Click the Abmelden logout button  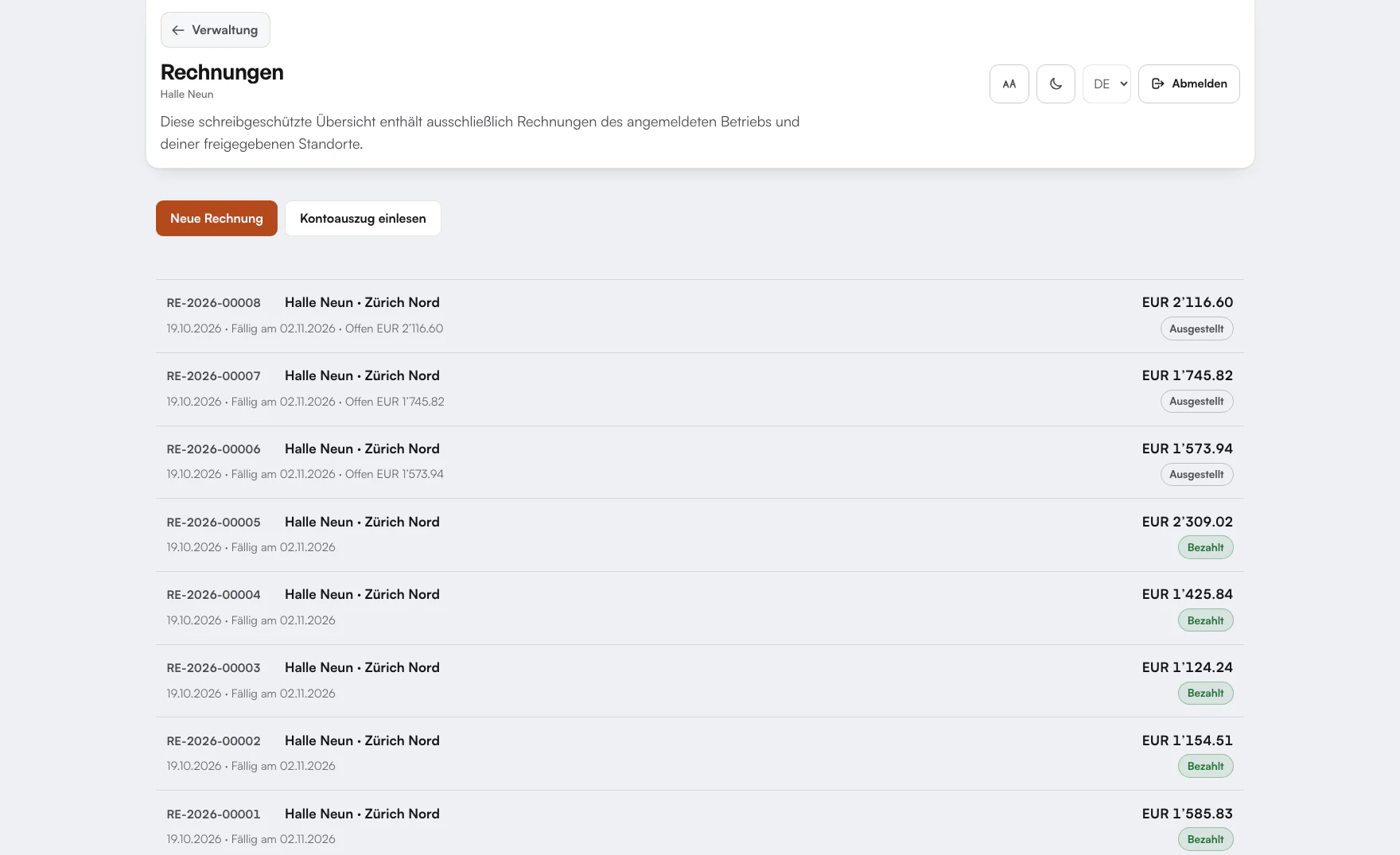click(1188, 84)
